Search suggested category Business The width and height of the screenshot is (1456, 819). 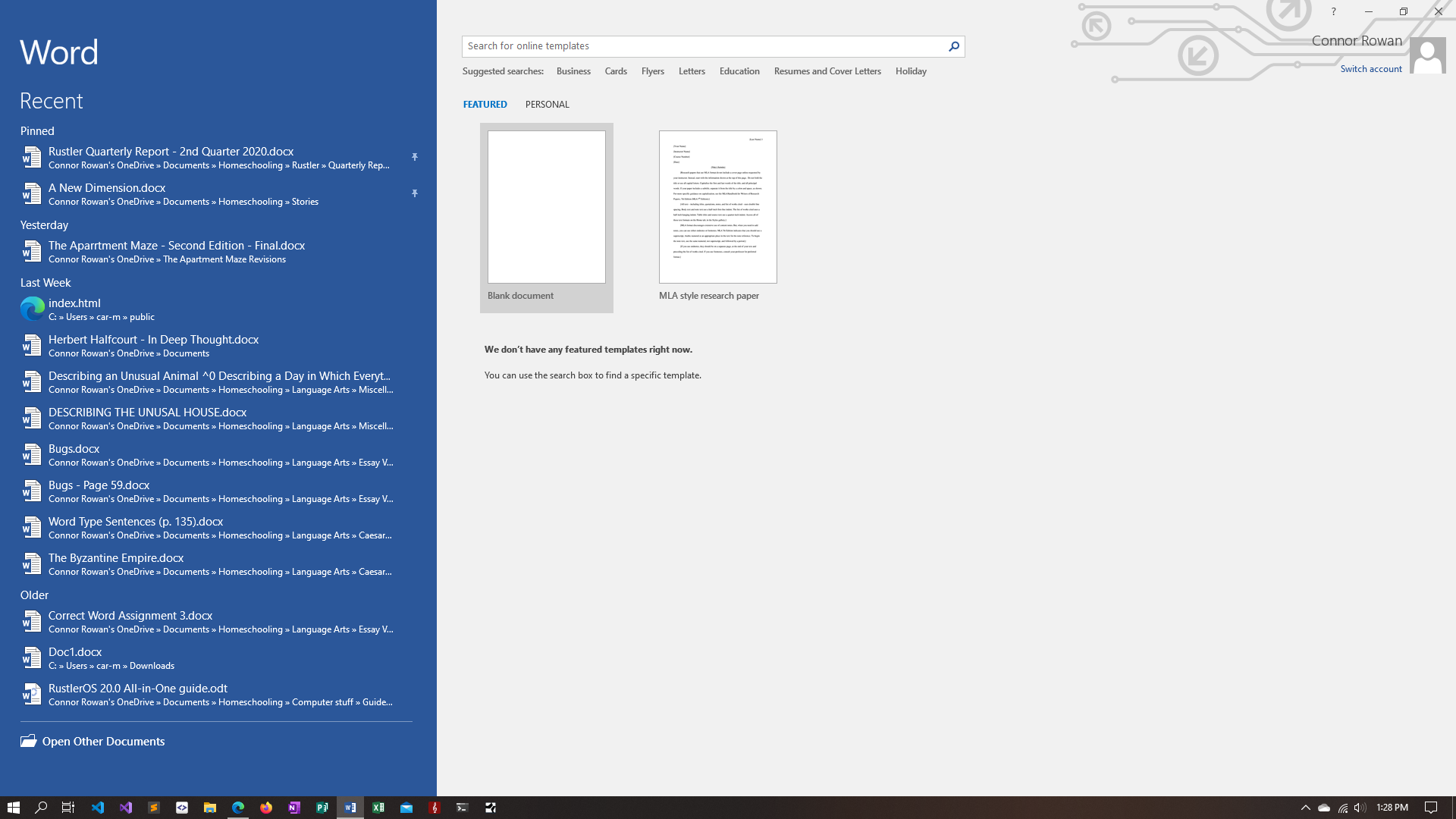tap(573, 71)
